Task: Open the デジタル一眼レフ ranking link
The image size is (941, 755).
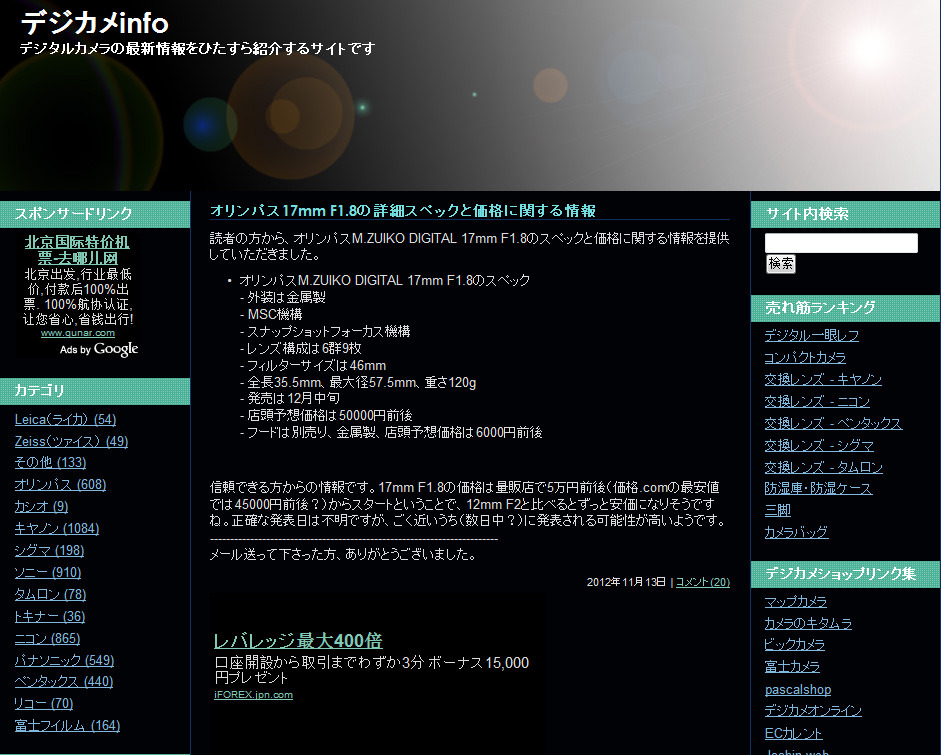Action: pyautogui.click(x=811, y=335)
